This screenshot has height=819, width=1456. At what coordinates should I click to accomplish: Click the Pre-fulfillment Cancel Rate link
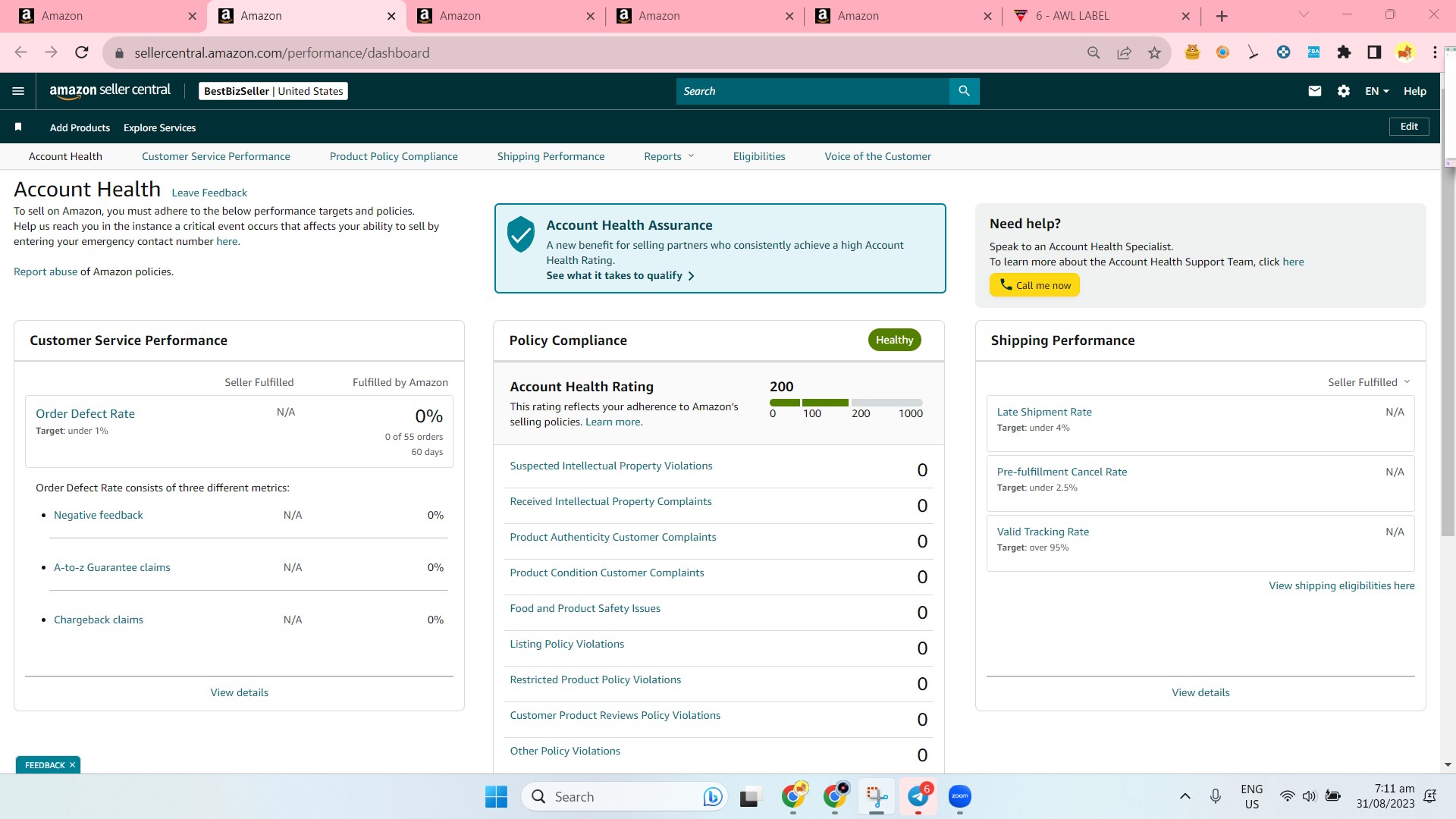[1062, 472]
